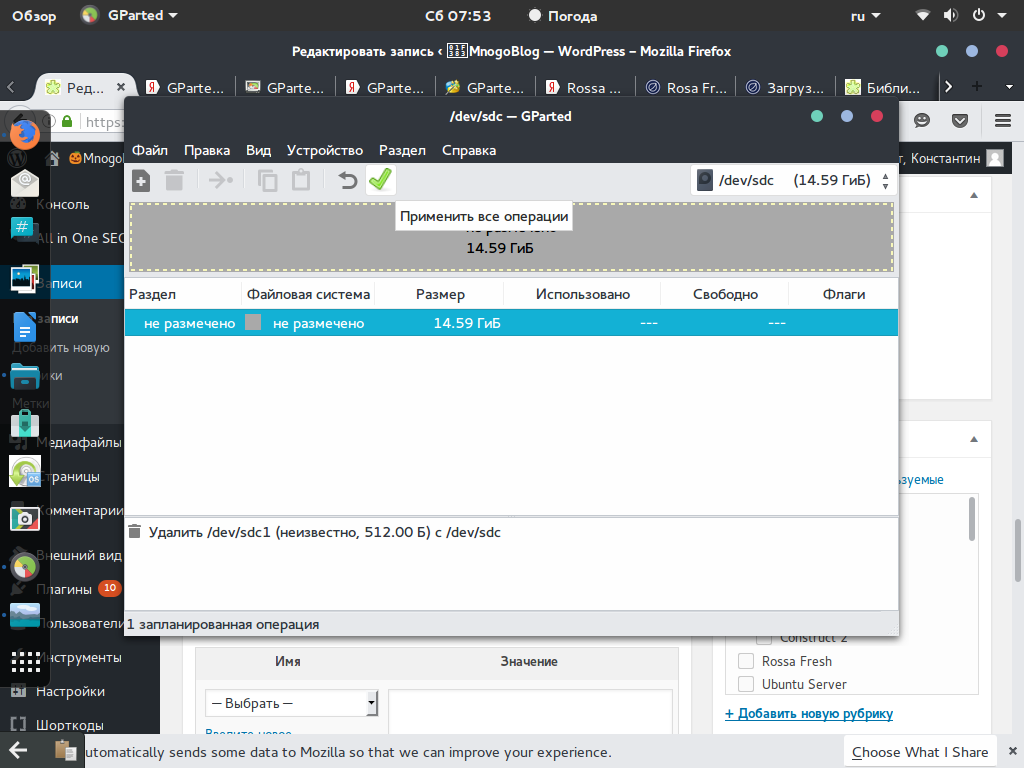Close the Ред... Firefox tab
Screen dimensions: 1024x768
coord(121,87)
